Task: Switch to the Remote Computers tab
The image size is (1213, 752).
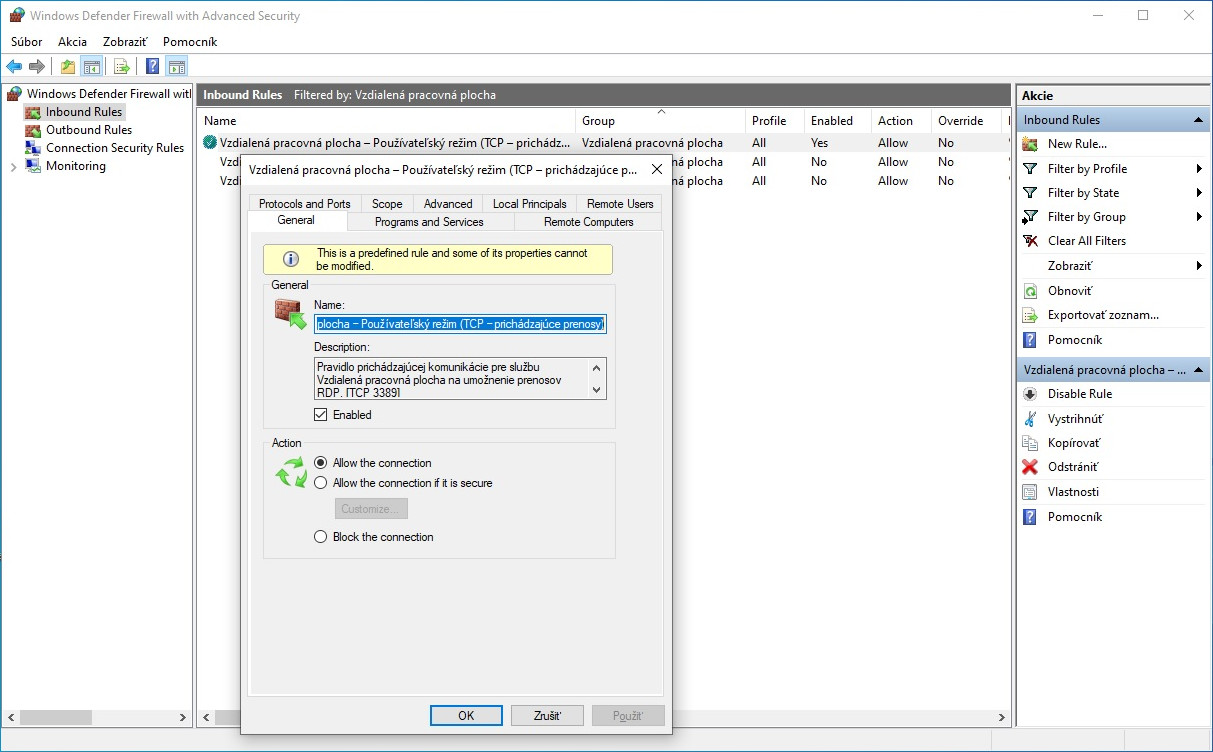Action: (x=588, y=222)
